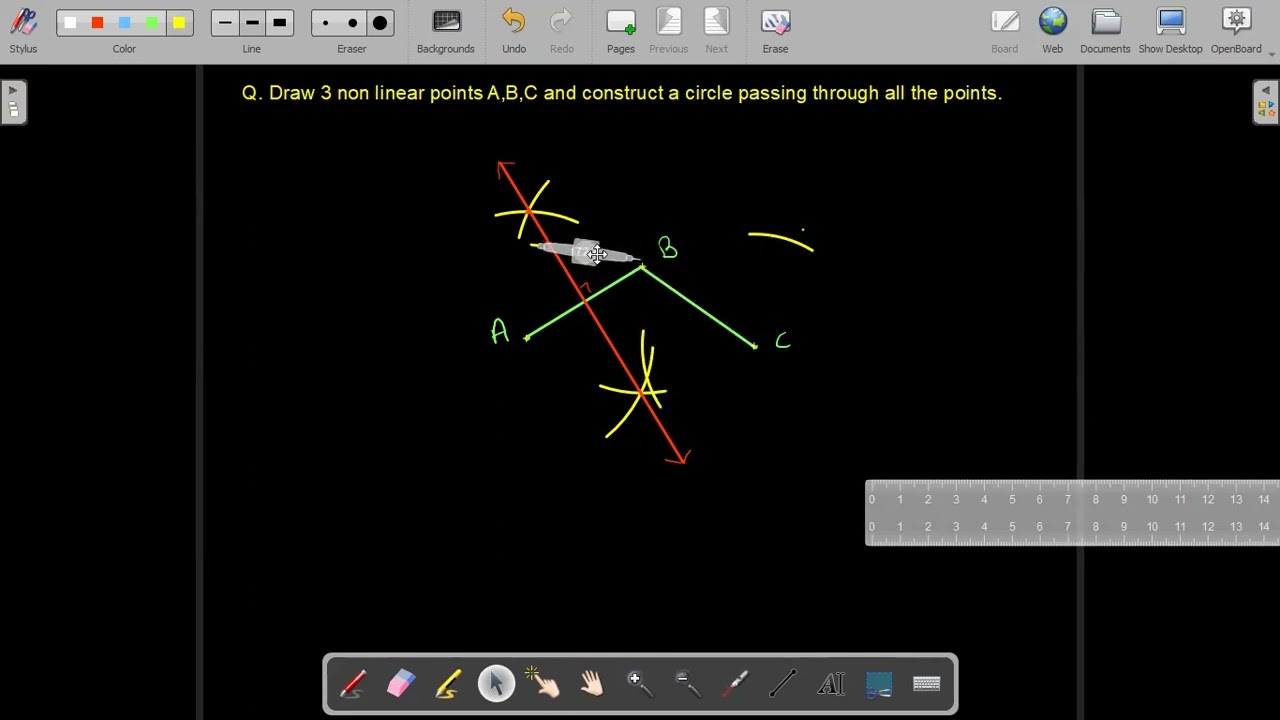Select the red pen color
Viewport: 1280px width, 720px height.
[x=97, y=23]
